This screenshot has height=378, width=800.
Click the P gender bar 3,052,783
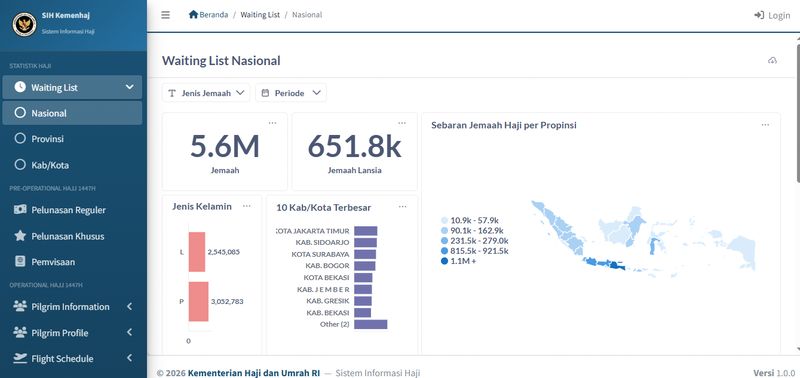click(198, 301)
